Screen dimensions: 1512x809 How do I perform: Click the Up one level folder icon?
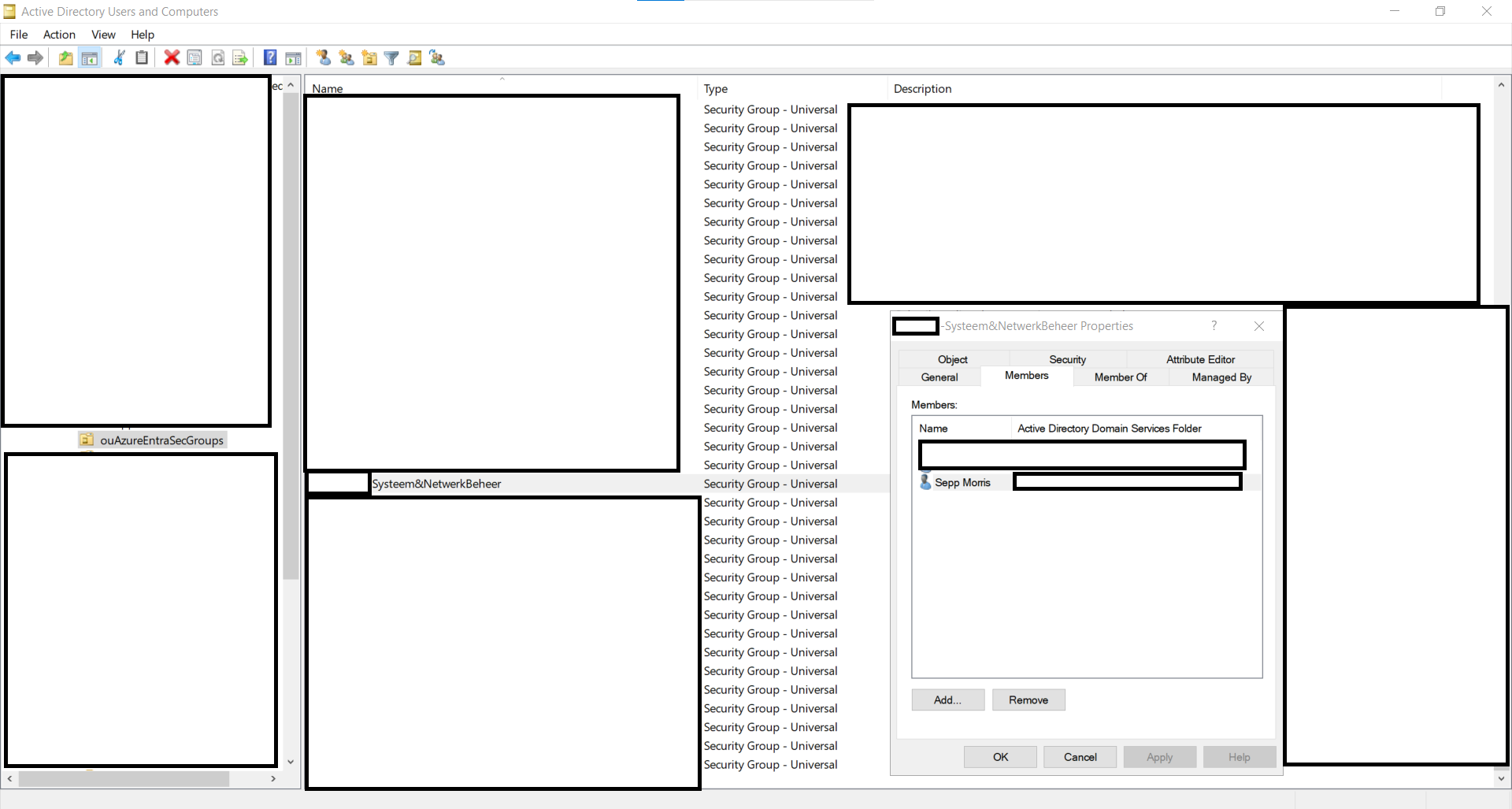tap(66, 58)
